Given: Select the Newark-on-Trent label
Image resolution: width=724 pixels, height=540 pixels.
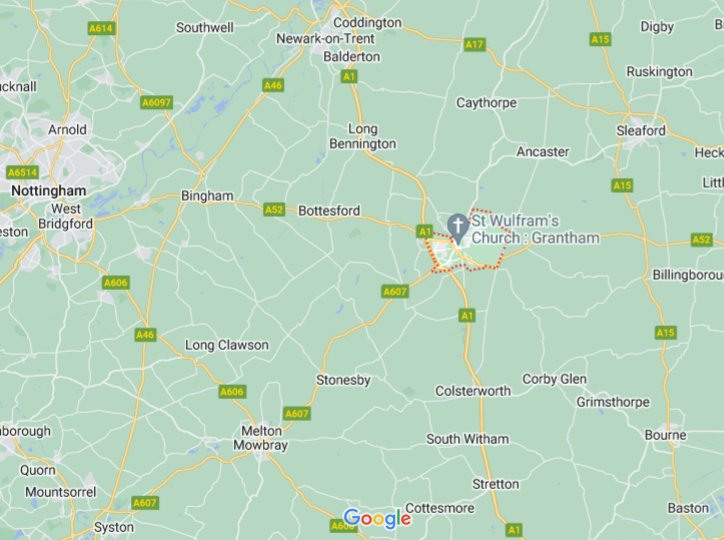Looking at the screenshot, I should tap(326, 38).
